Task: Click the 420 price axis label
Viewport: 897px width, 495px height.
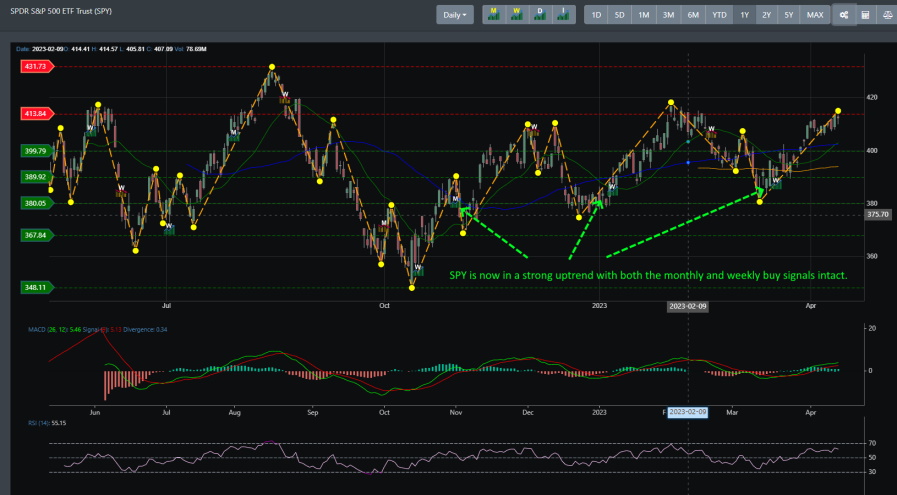Action: tap(872, 98)
